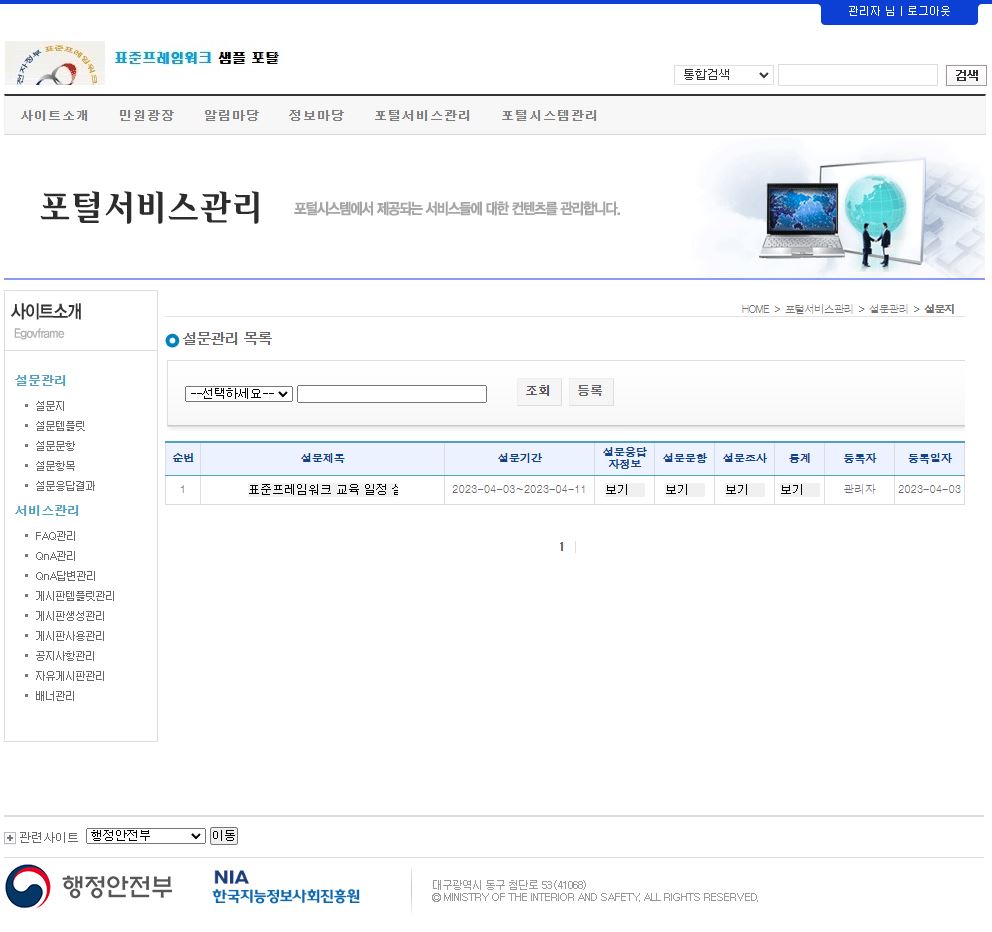
Task: Click 보기 under the 통계 column
Action: point(792,490)
